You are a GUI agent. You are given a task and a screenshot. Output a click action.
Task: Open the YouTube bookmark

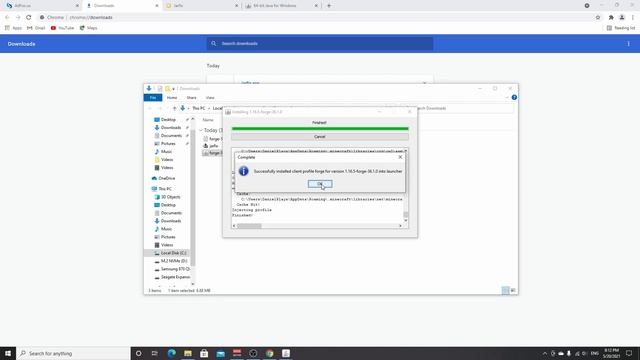coord(62,28)
